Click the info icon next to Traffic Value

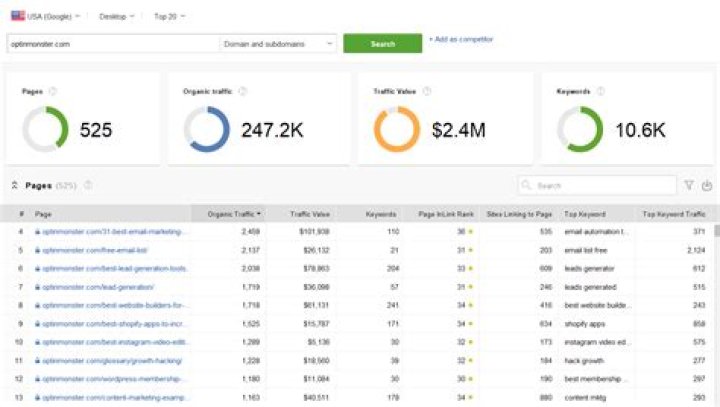(427, 91)
